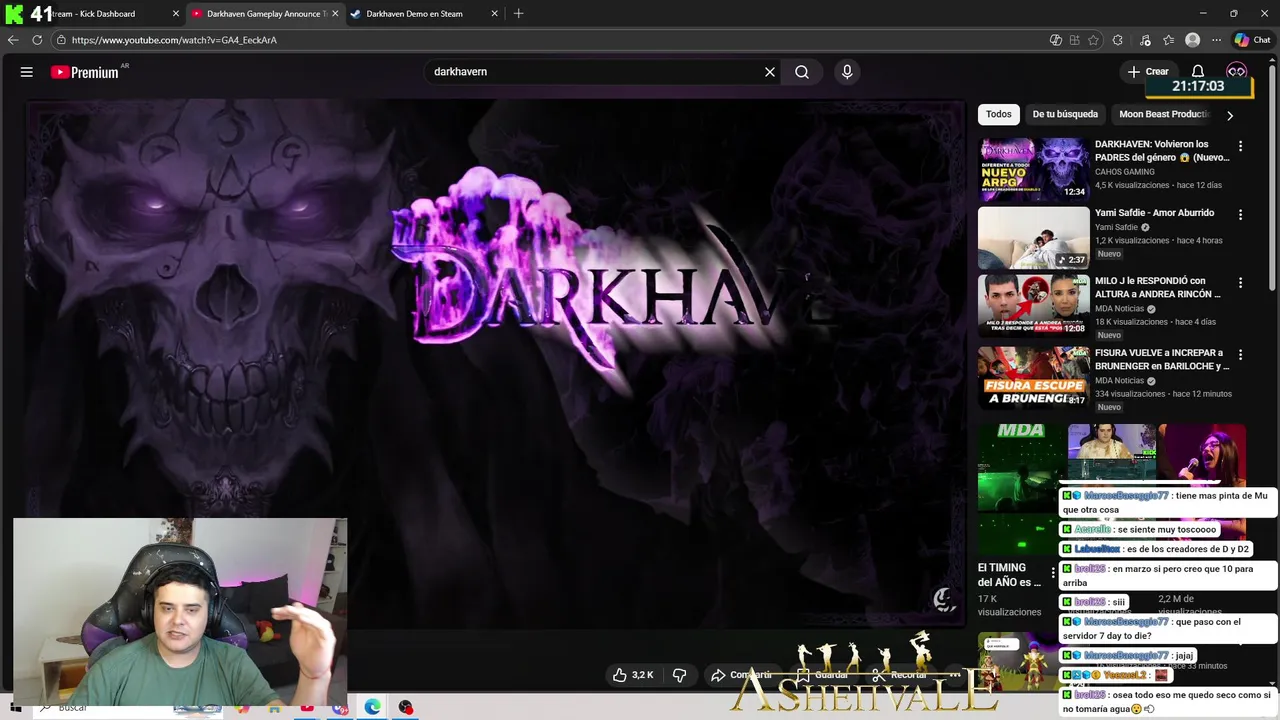Open the MILO J le RESPONDIÓ video title
Viewport: 1280px width, 720px height.
tap(1158, 288)
